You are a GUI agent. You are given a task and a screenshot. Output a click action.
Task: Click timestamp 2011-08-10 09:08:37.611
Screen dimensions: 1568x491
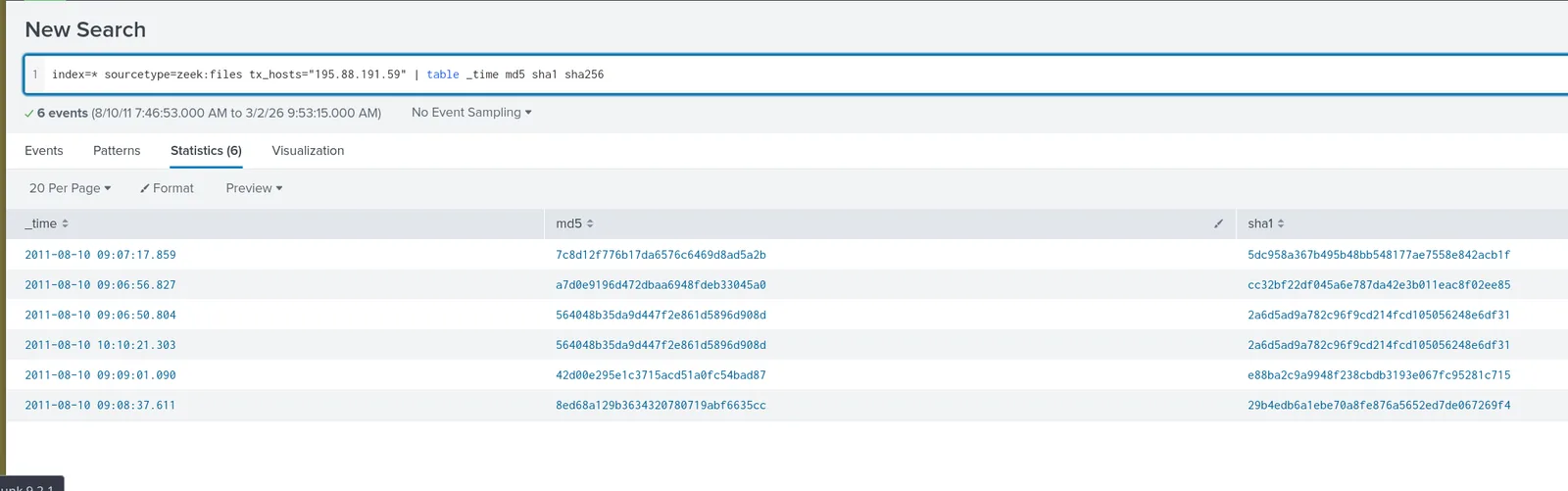(100, 406)
